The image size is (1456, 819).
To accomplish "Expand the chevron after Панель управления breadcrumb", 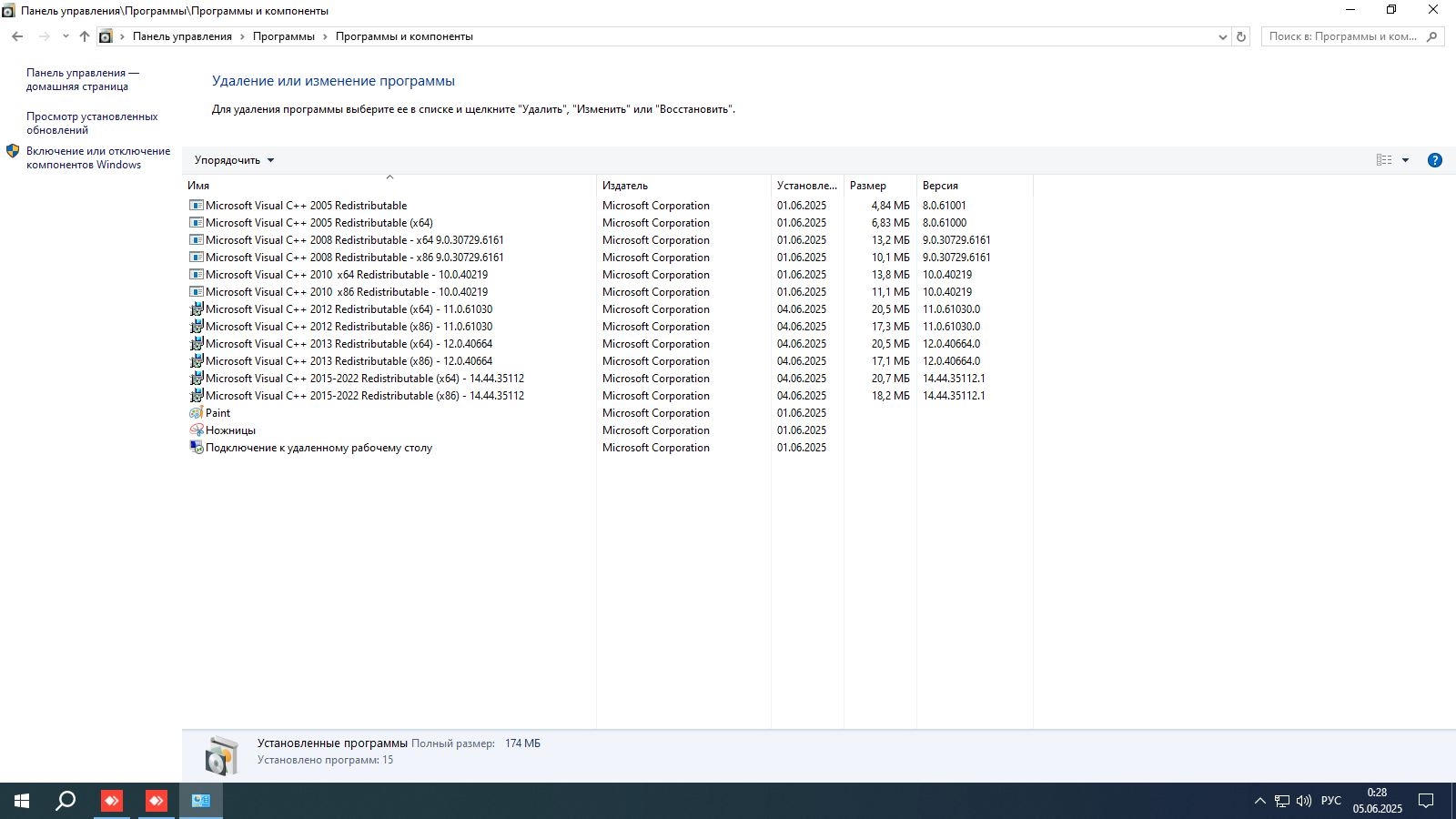I will [242, 36].
